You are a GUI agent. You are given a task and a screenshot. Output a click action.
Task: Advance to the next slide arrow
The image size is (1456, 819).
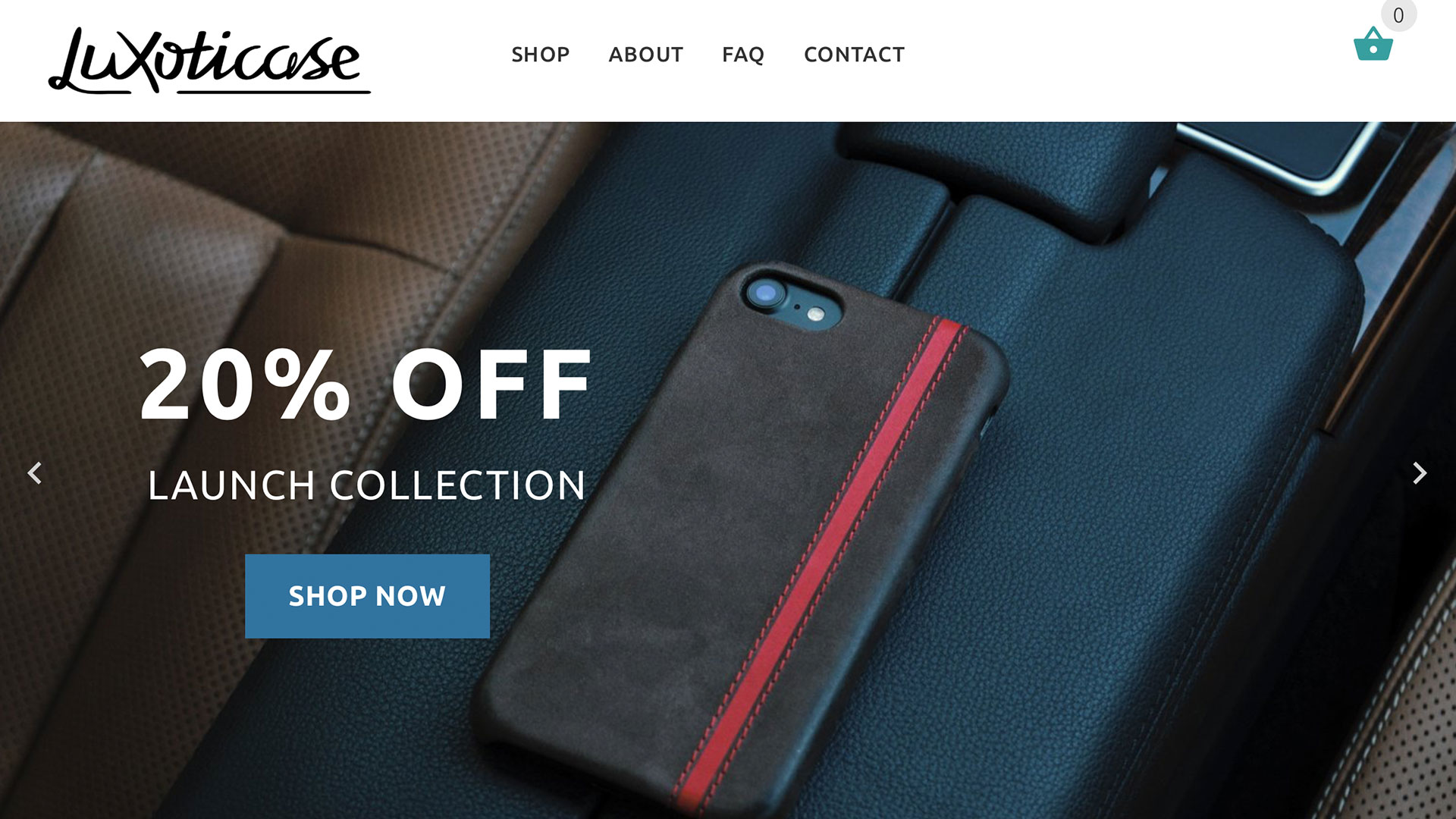coord(1420,473)
